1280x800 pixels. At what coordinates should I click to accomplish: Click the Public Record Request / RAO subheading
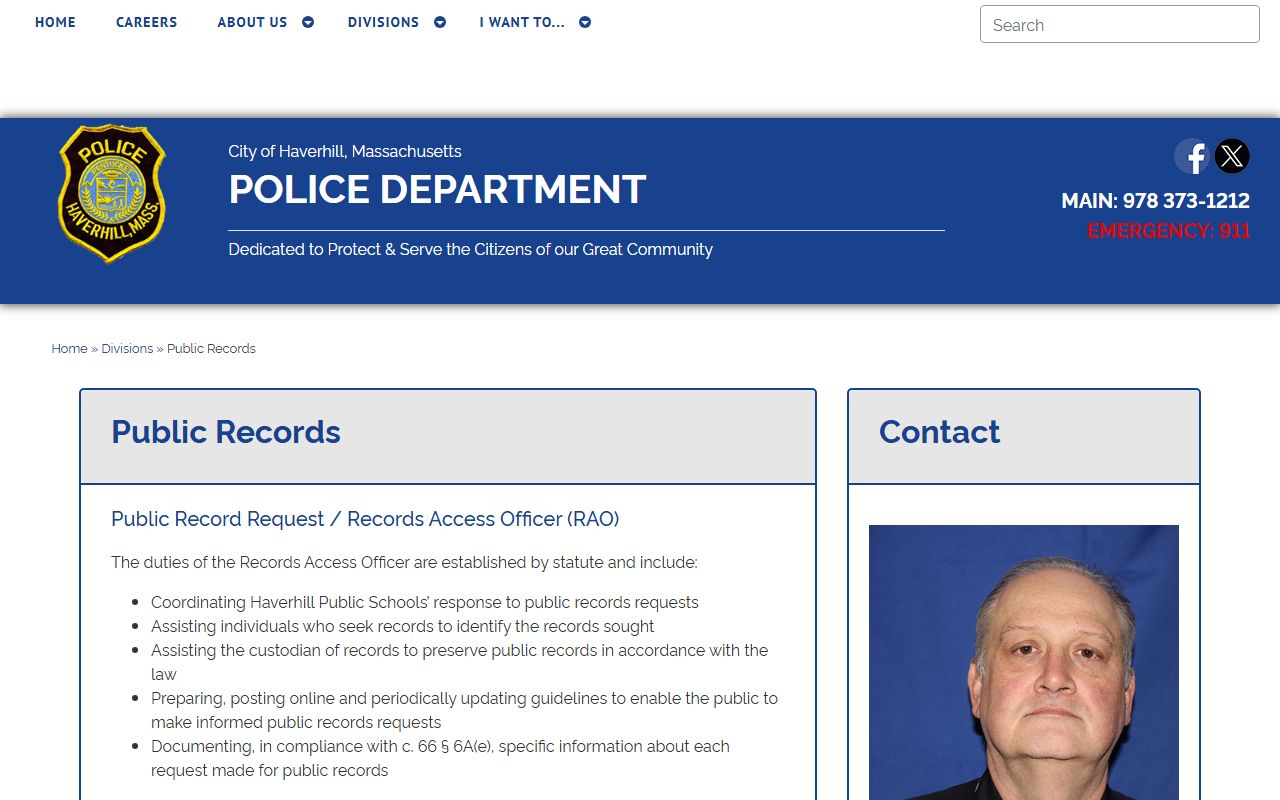[x=365, y=519]
